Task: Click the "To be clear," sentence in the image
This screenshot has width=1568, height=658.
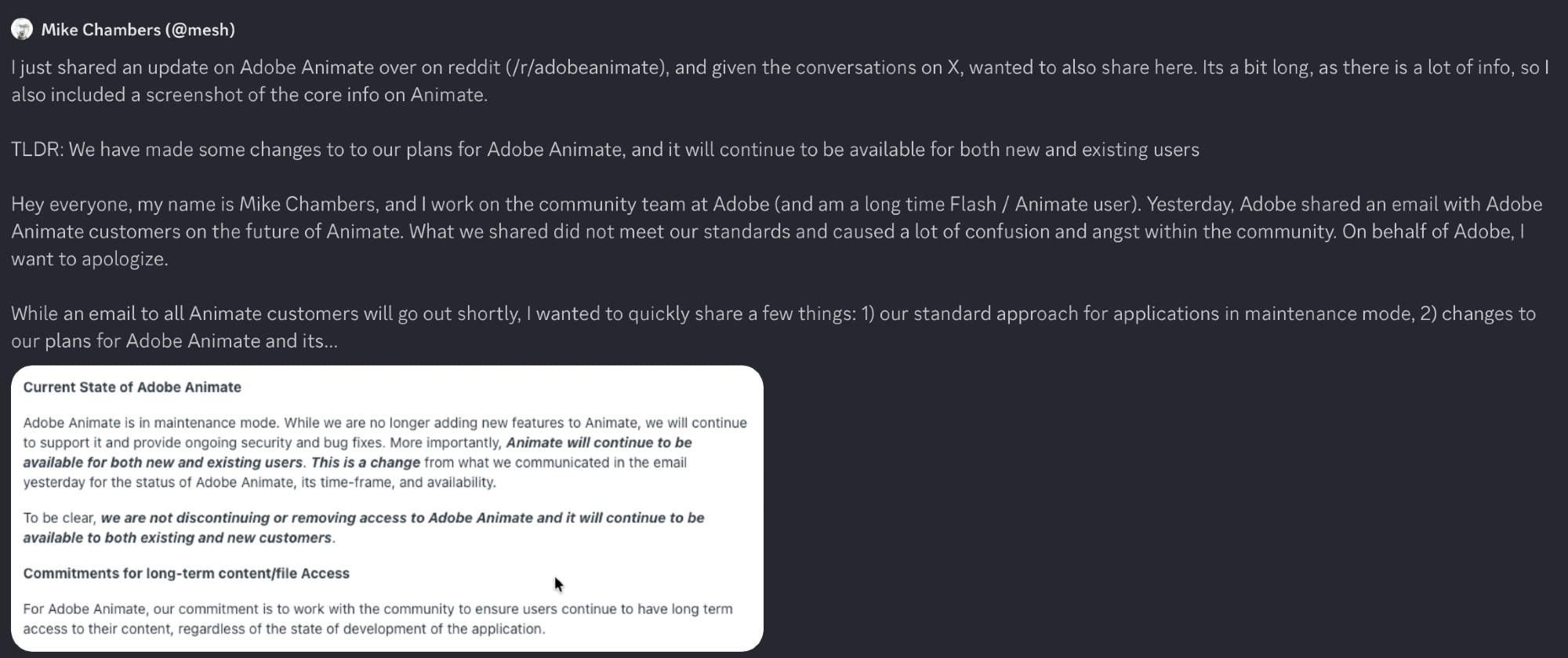Action: click(x=60, y=518)
